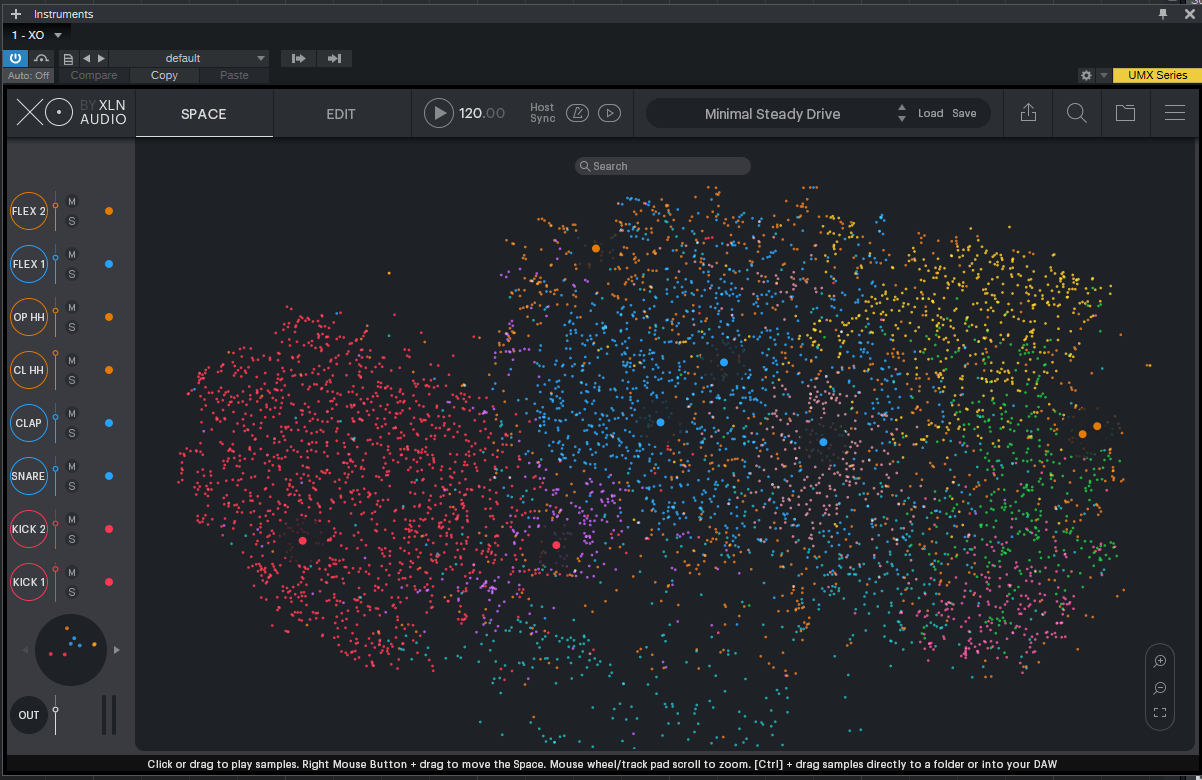Solo the KICK 2 channel
This screenshot has width=1202, height=780.
point(72,539)
